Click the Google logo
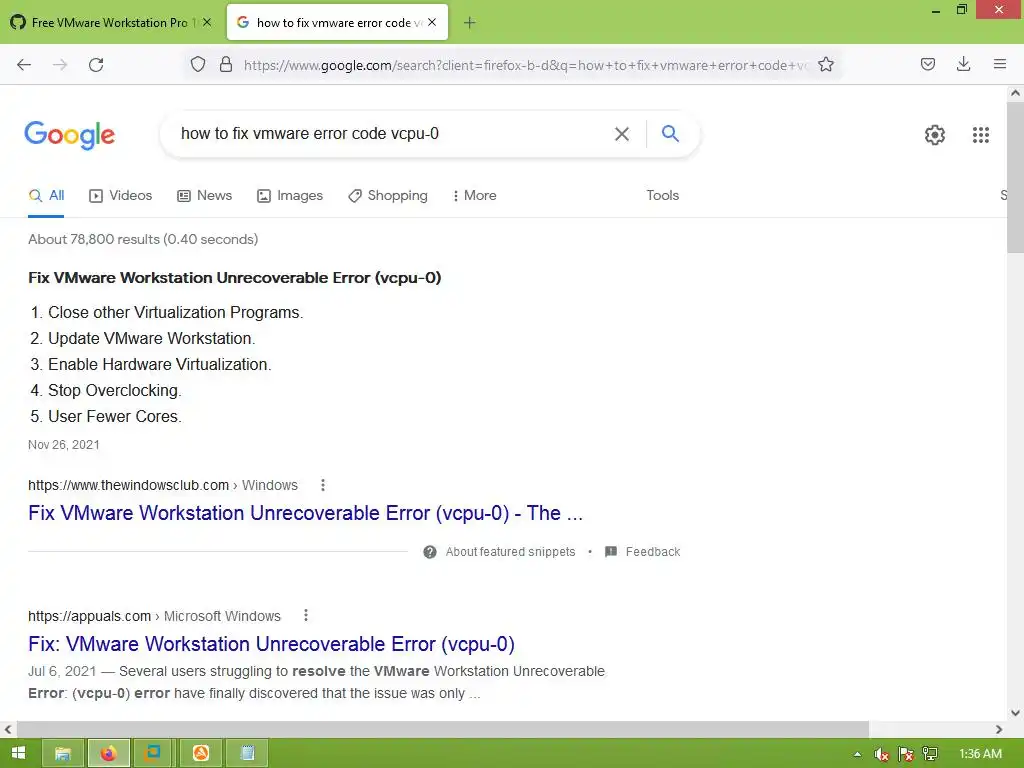The image size is (1024, 768). [69, 135]
